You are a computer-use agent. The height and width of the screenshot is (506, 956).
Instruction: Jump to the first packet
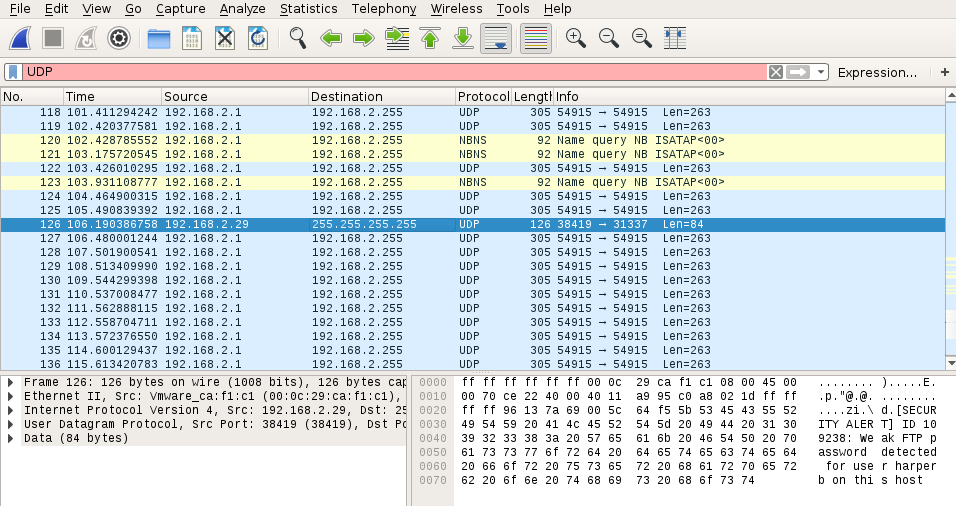tap(430, 38)
